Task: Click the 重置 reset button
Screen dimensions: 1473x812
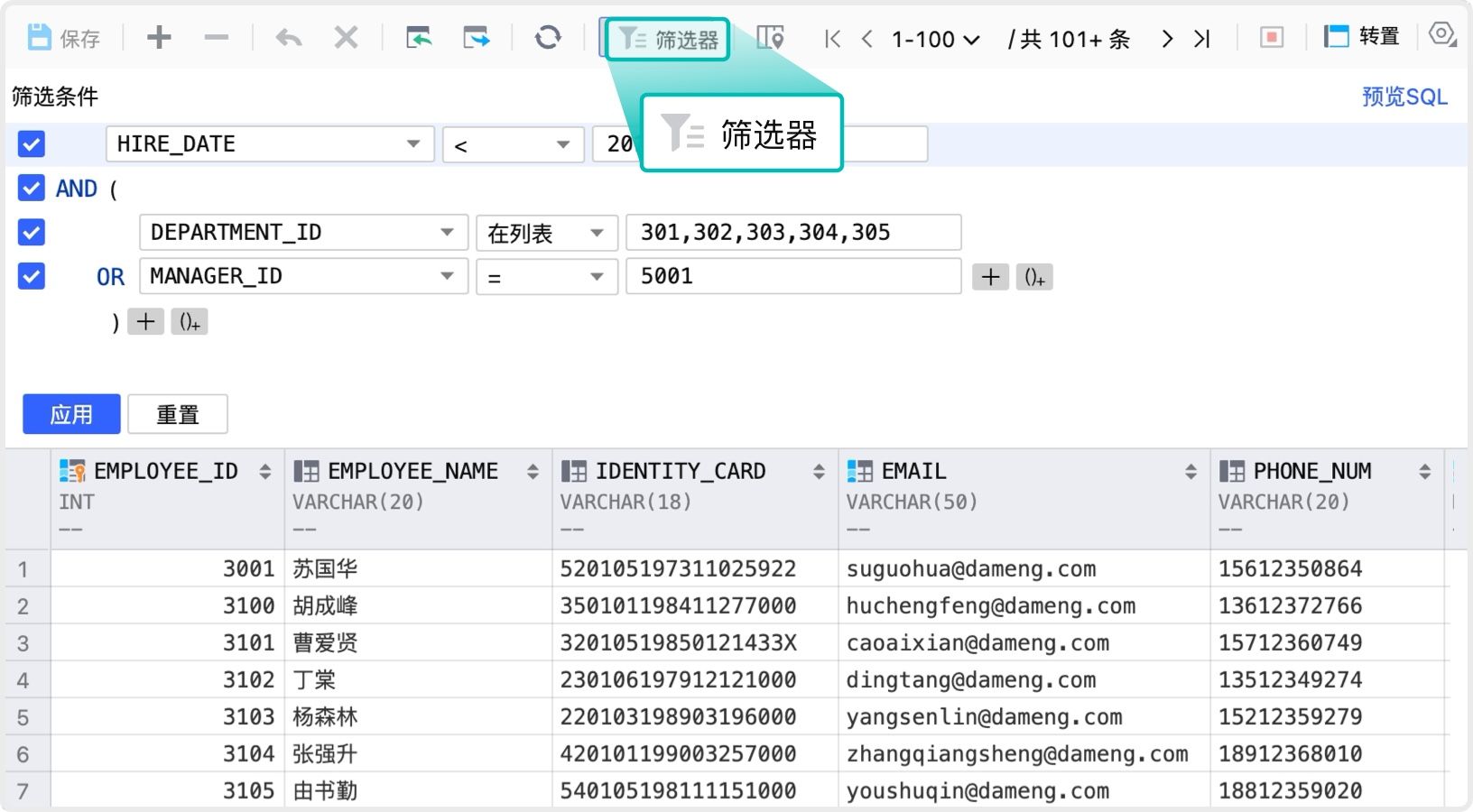Action: click(x=178, y=414)
